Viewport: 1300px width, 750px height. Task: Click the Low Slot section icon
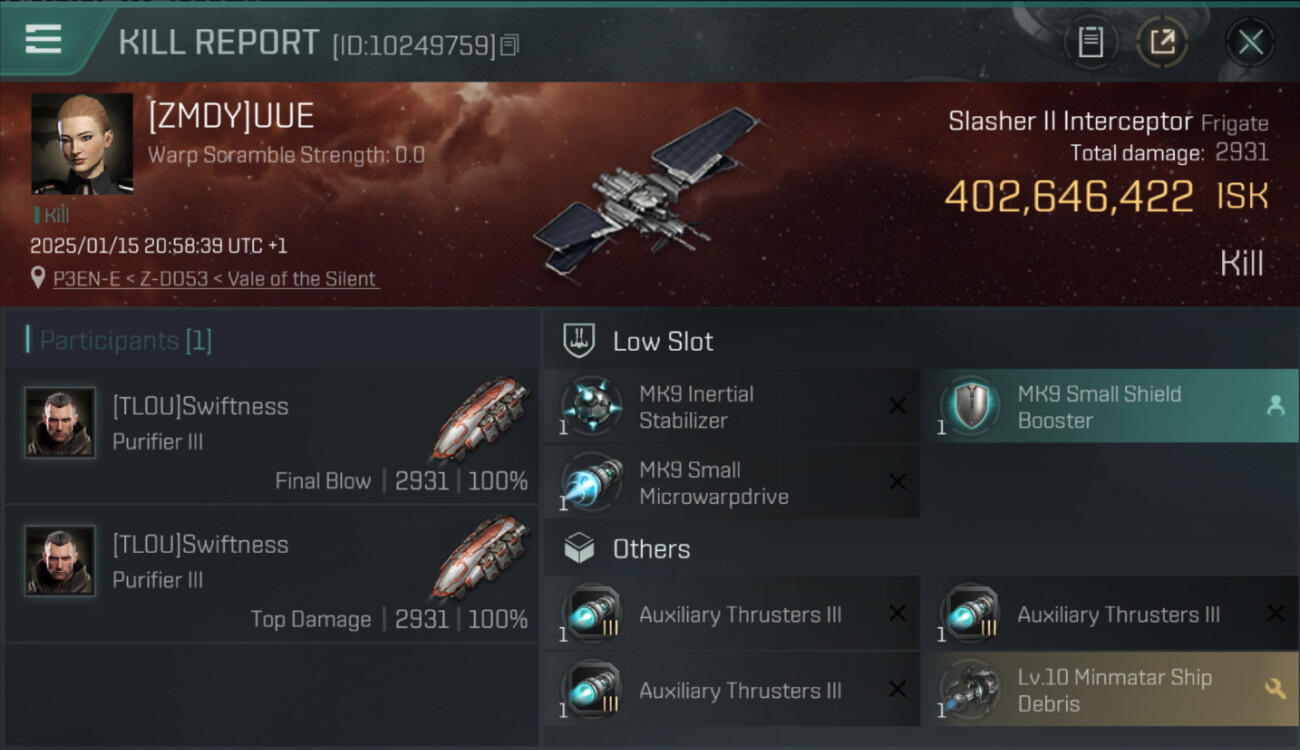pos(580,340)
